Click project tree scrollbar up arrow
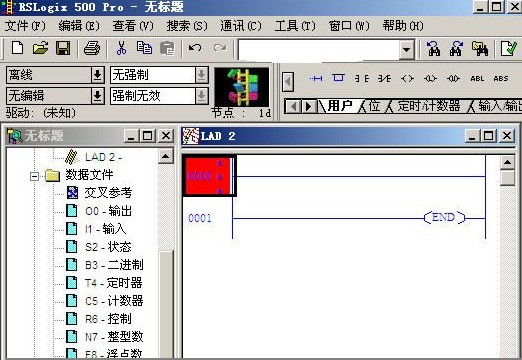The image size is (522, 360). point(165,156)
